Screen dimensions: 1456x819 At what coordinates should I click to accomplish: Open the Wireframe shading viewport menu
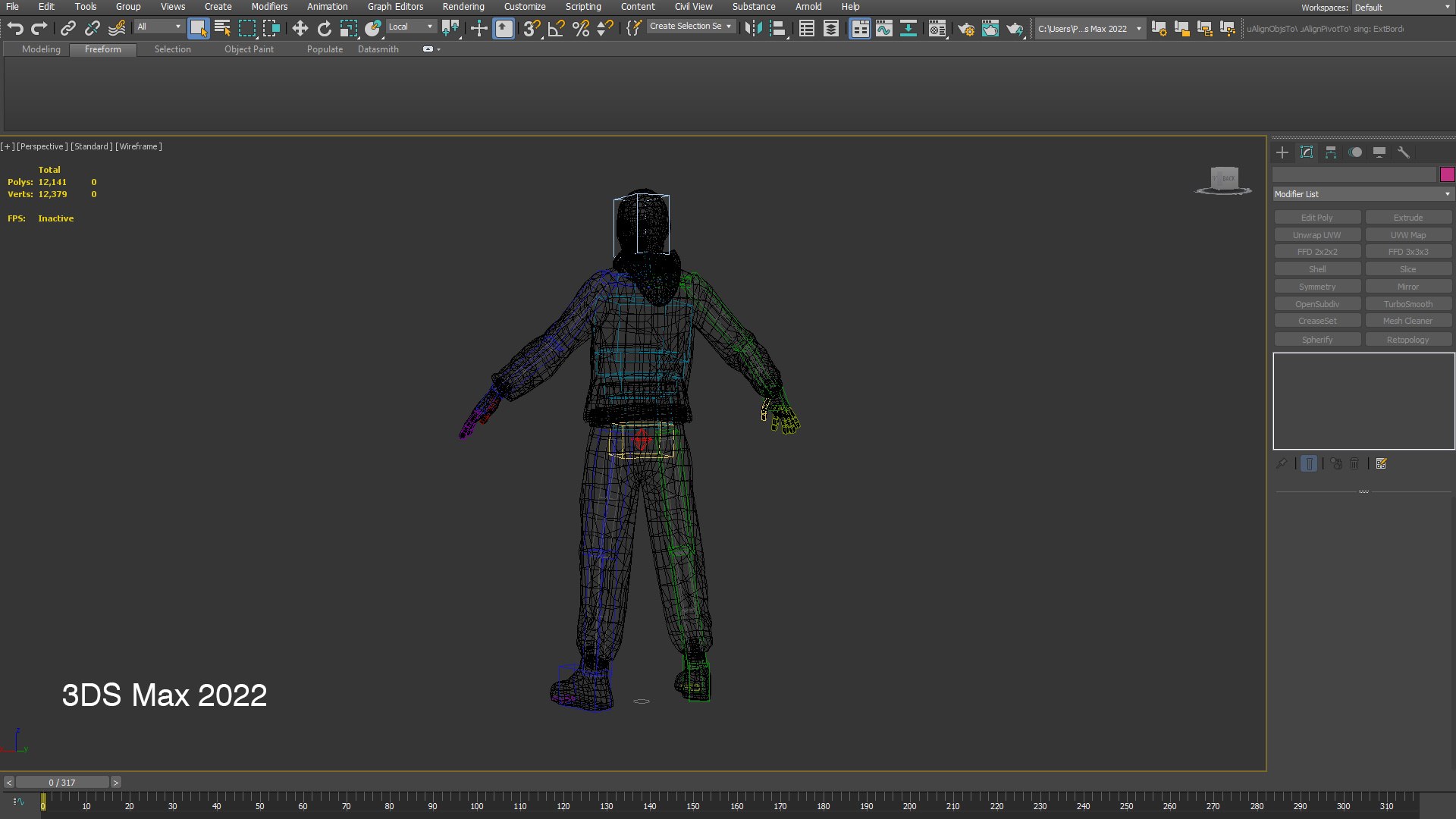point(139,146)
